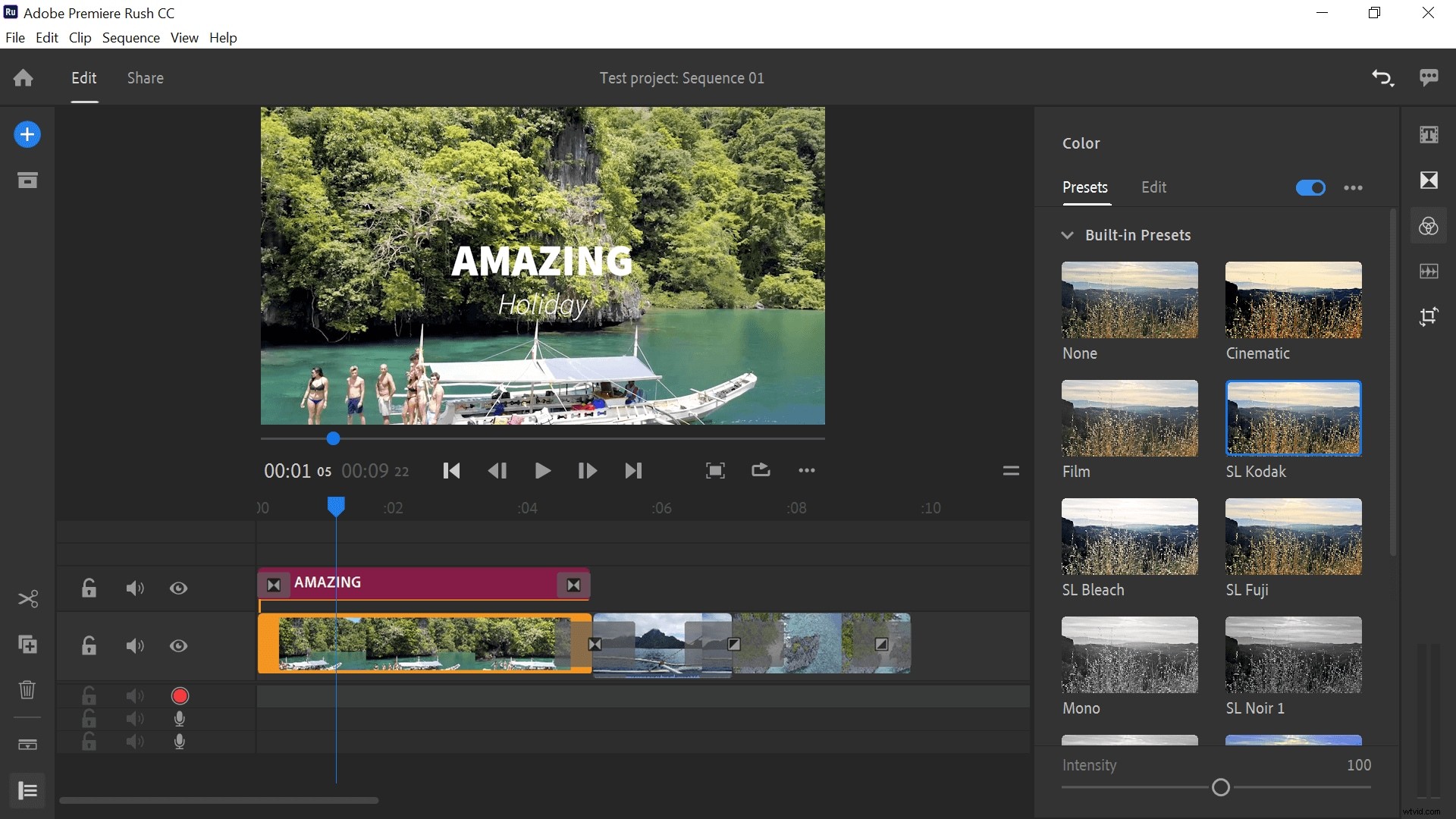This screenshot has width=1456, height=819.
Task: Hide the AMAZING title track
Action: point(178,588)
